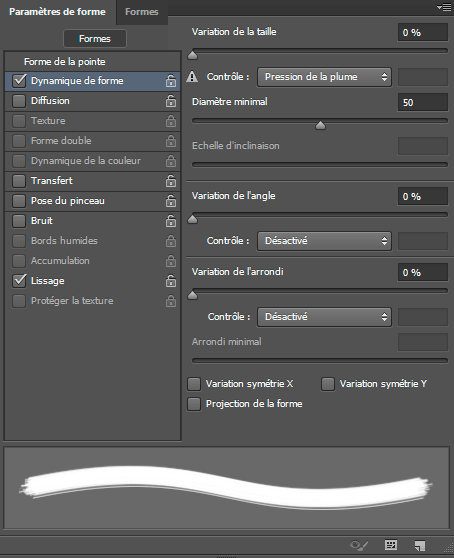454x558 pixels.
Task: Enable the Pose du pinceau checkbox
Action: (x=19, y=201)
